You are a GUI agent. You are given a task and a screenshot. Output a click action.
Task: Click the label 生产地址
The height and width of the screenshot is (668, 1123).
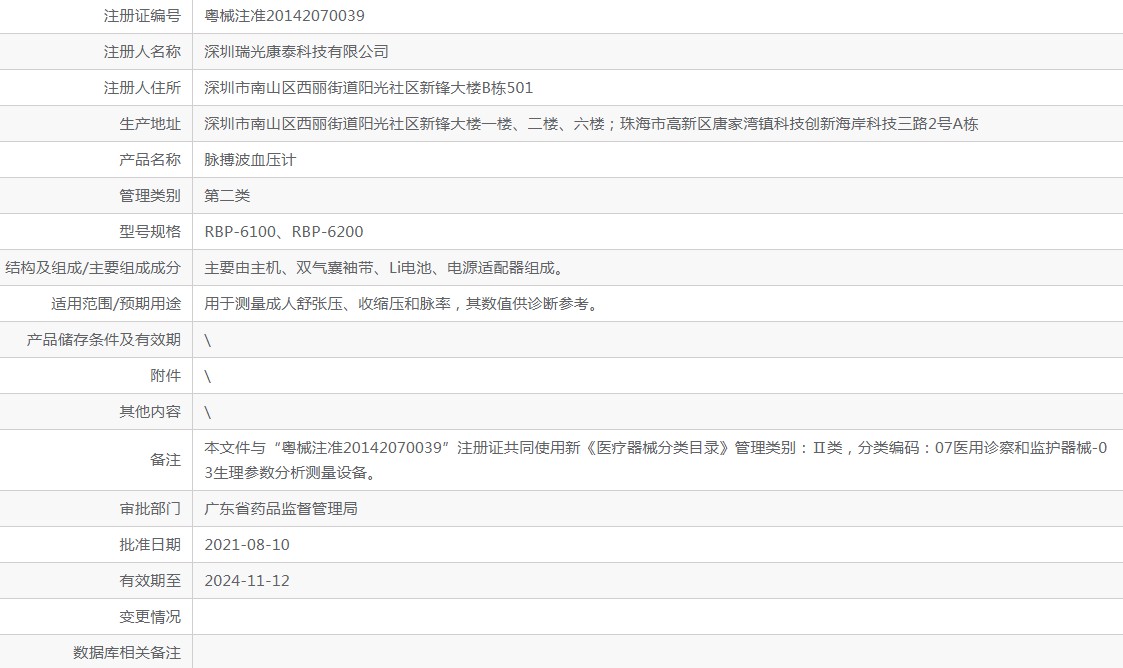point(150,124)
